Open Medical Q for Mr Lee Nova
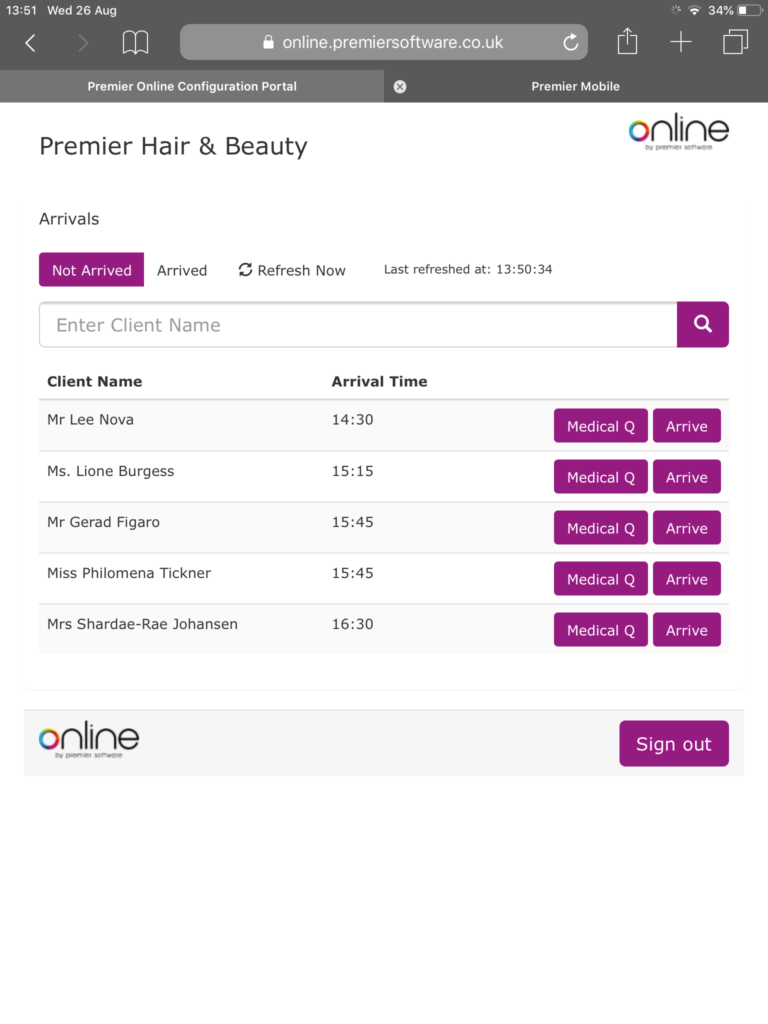The height and width of the screenshot is (1024, 768). click(601, 426)
